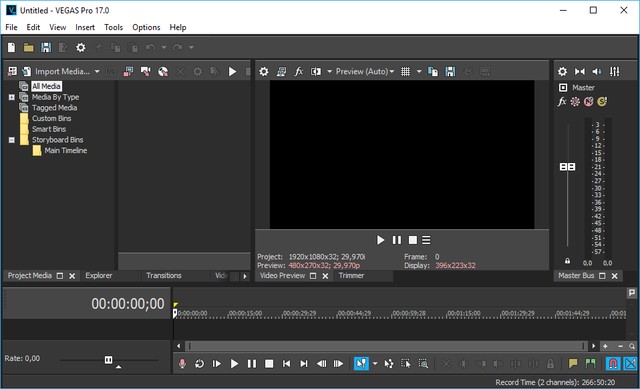This screenshot has width=640, height=389.
Task: Select the Project Media tab
Action: [29, 276]
